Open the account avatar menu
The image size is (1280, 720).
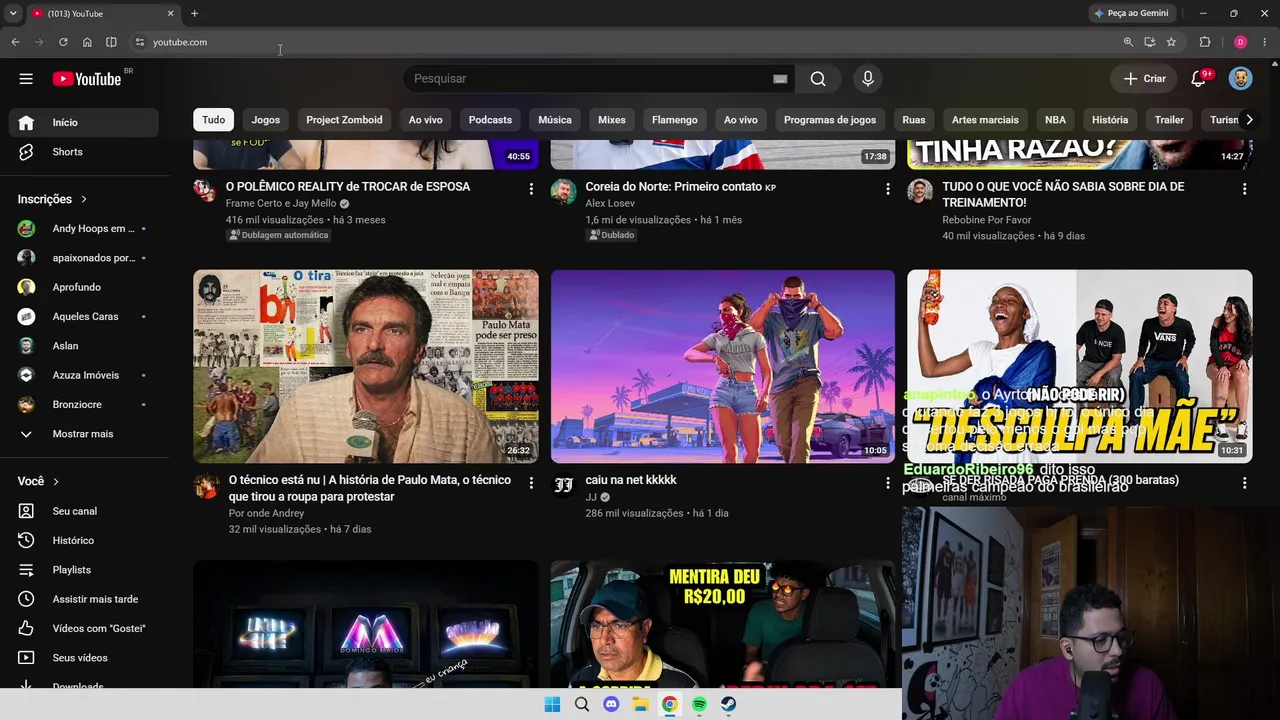[1240, 79]
